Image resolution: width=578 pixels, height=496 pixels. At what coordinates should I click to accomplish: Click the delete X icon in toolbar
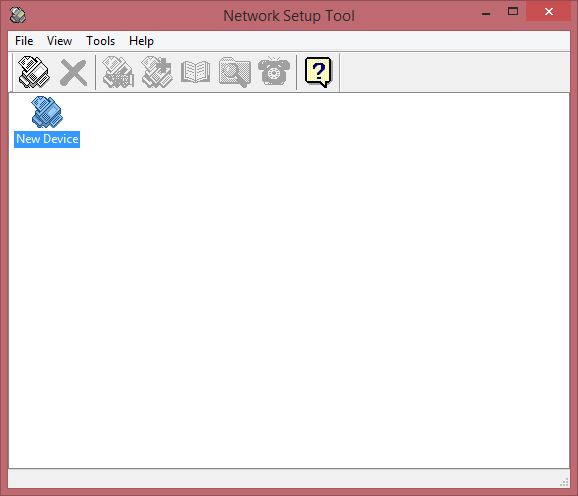pos(73,73)
